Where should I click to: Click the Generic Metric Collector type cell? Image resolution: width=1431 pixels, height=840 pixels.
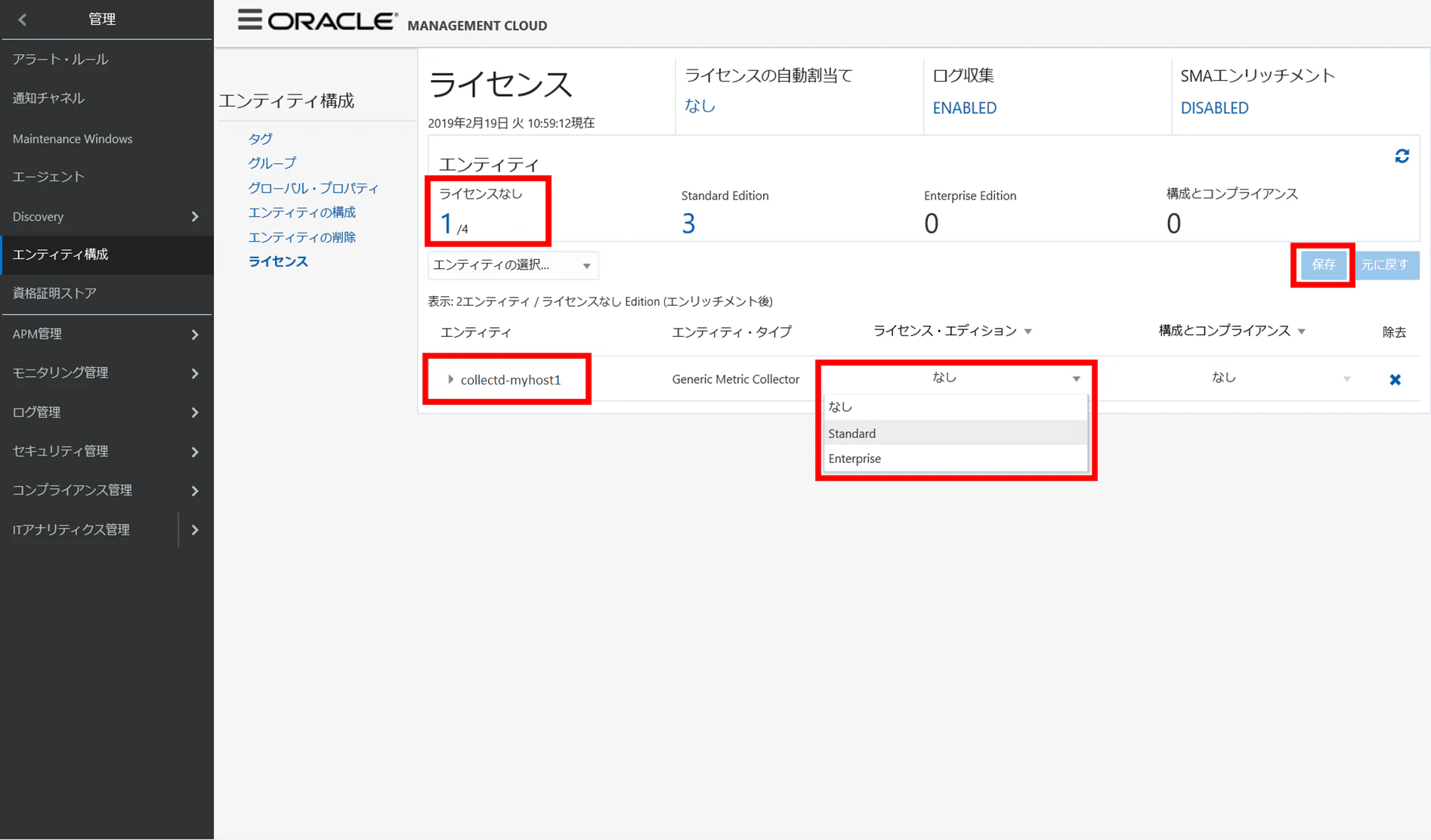pos(735,379)
